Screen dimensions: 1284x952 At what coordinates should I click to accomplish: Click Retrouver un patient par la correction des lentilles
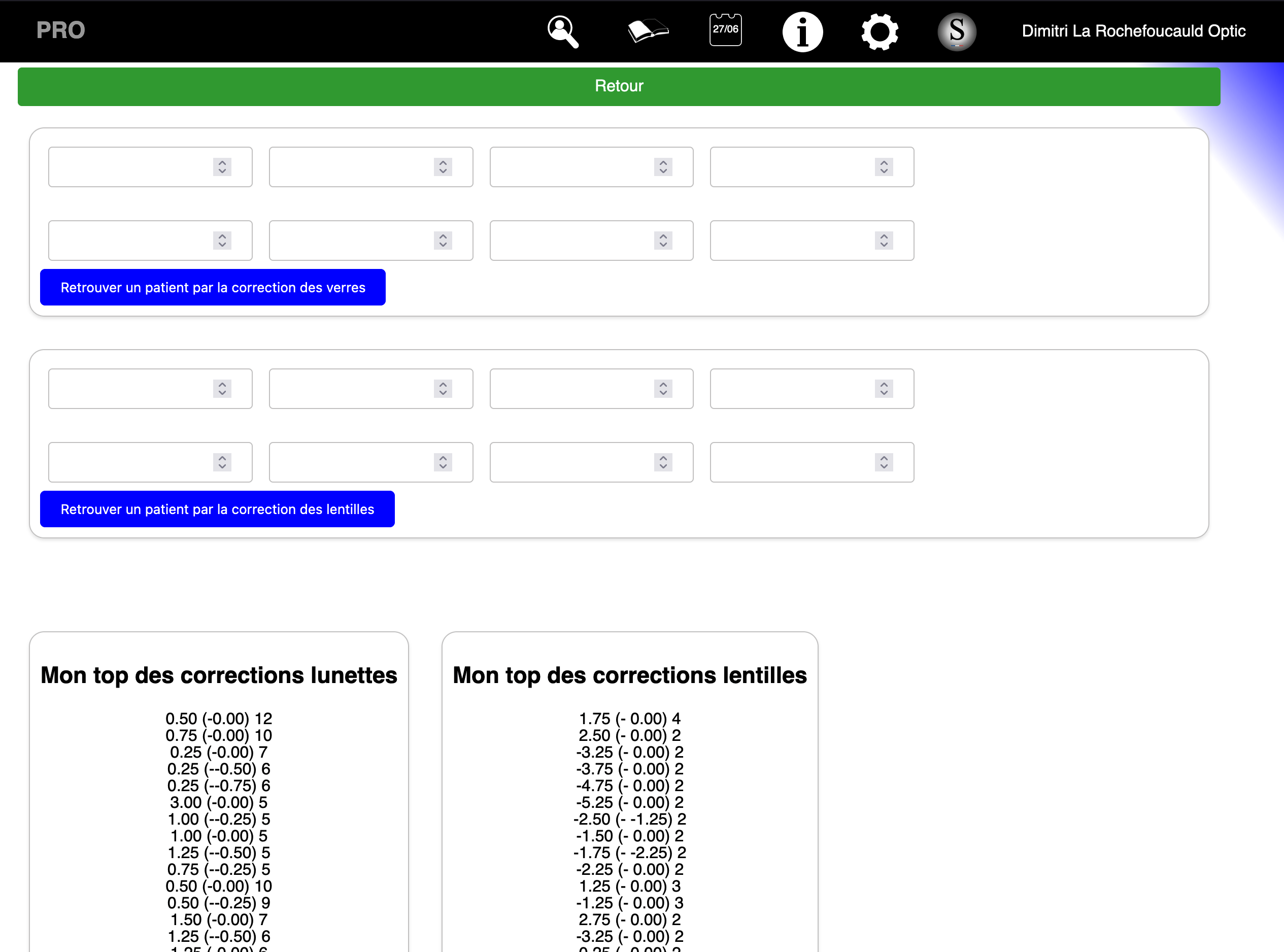(x=217, y=509)
